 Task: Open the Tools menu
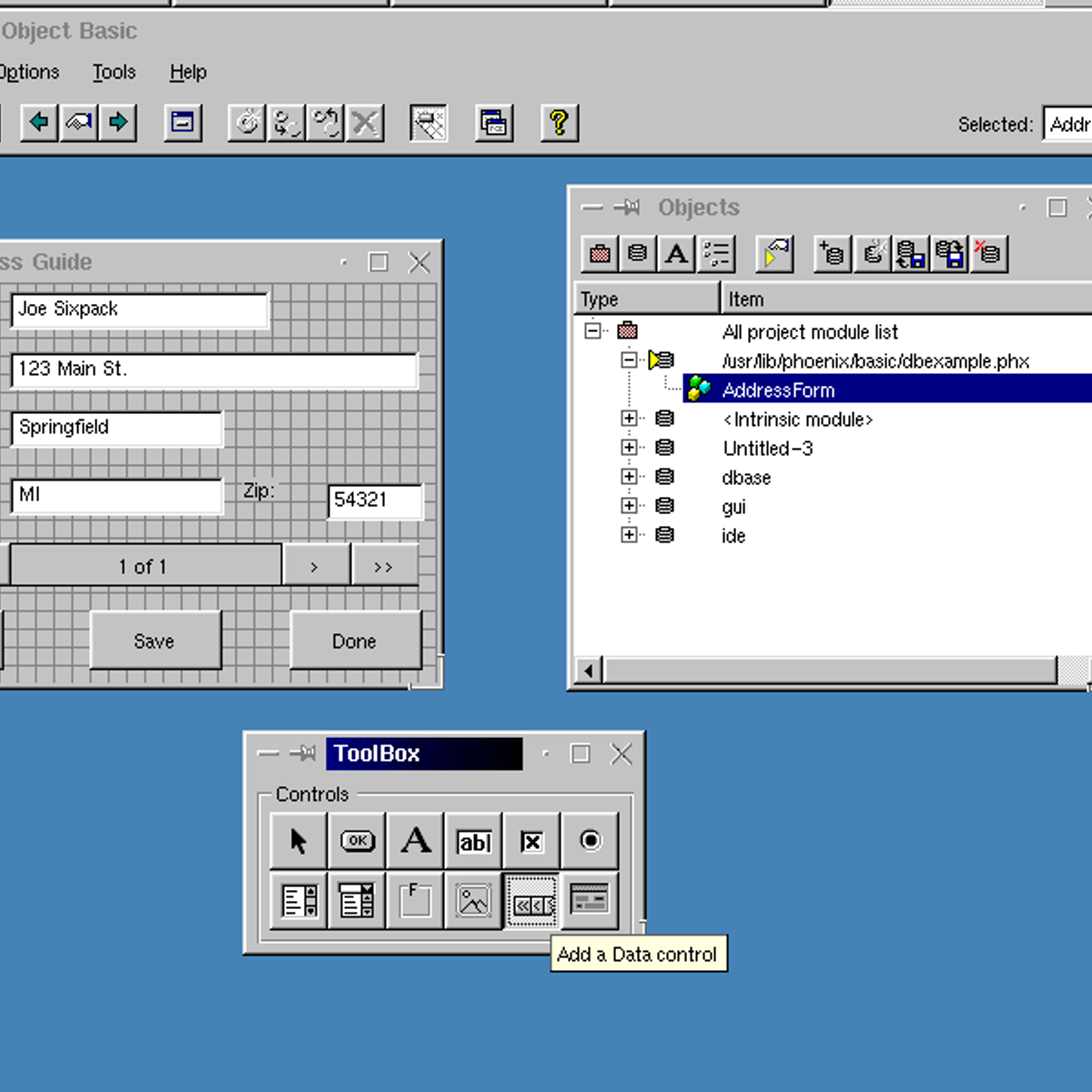(x=114, y=72)
